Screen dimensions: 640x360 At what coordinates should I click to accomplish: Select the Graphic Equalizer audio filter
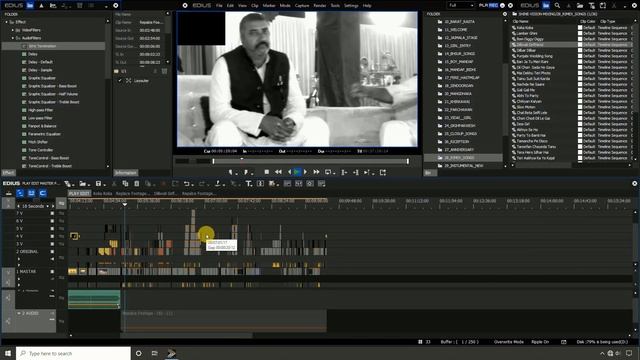tap(42, 78)
